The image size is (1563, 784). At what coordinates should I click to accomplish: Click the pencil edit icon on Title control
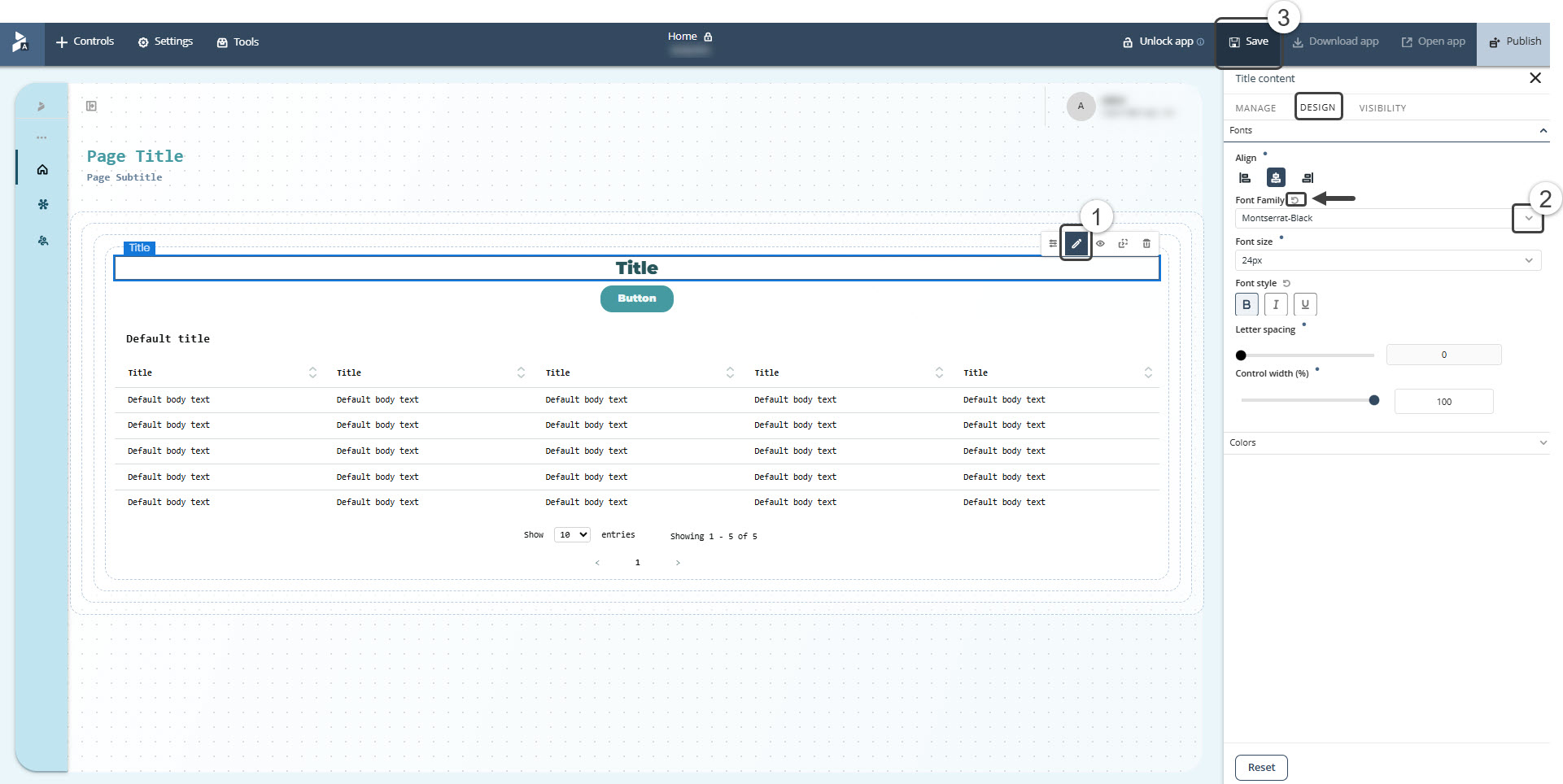click(x=1076, y=243)
